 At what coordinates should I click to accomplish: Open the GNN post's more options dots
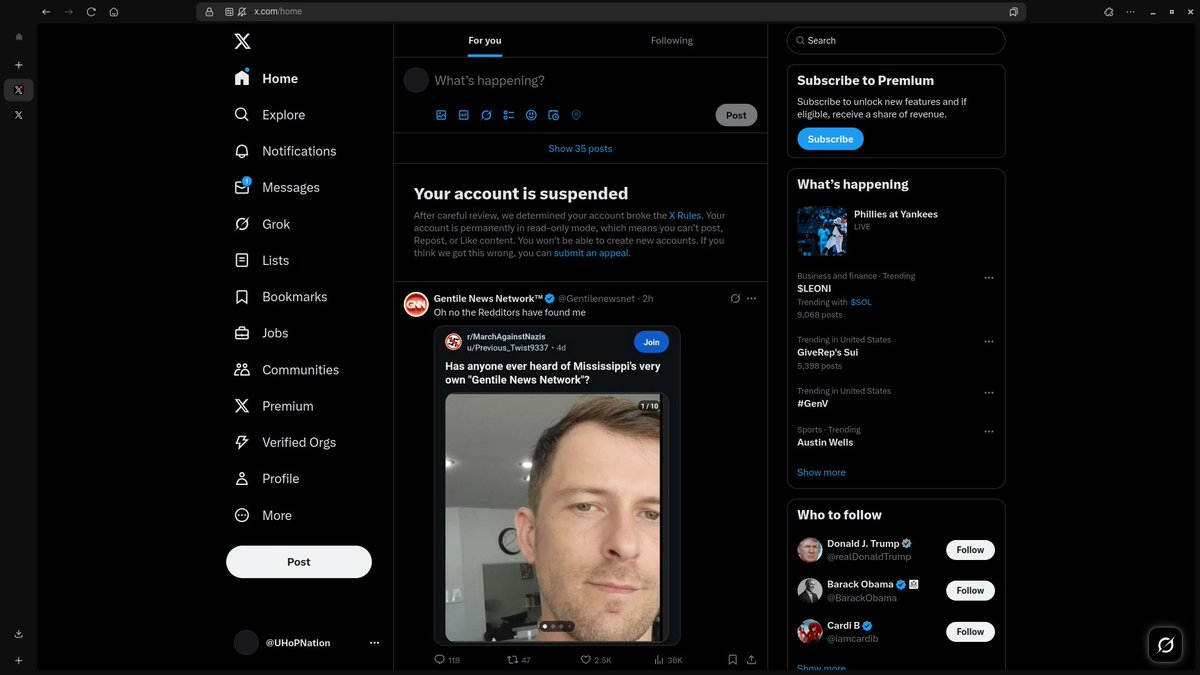point(752,298)
